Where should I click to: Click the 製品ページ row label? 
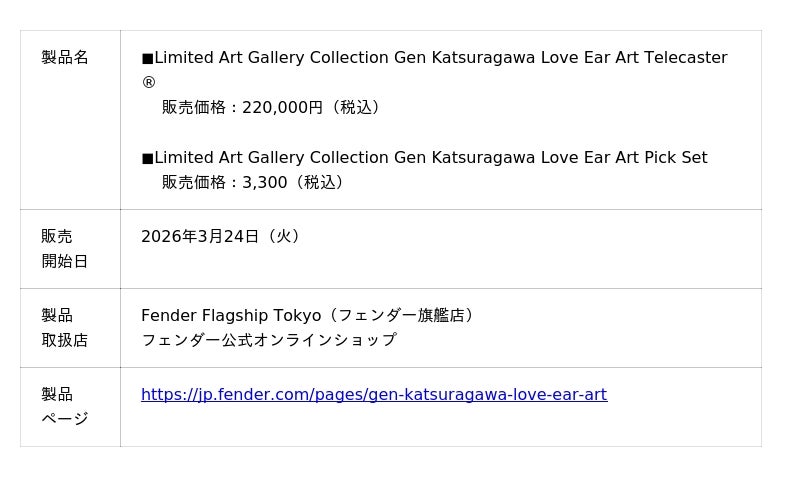(64, 407)
